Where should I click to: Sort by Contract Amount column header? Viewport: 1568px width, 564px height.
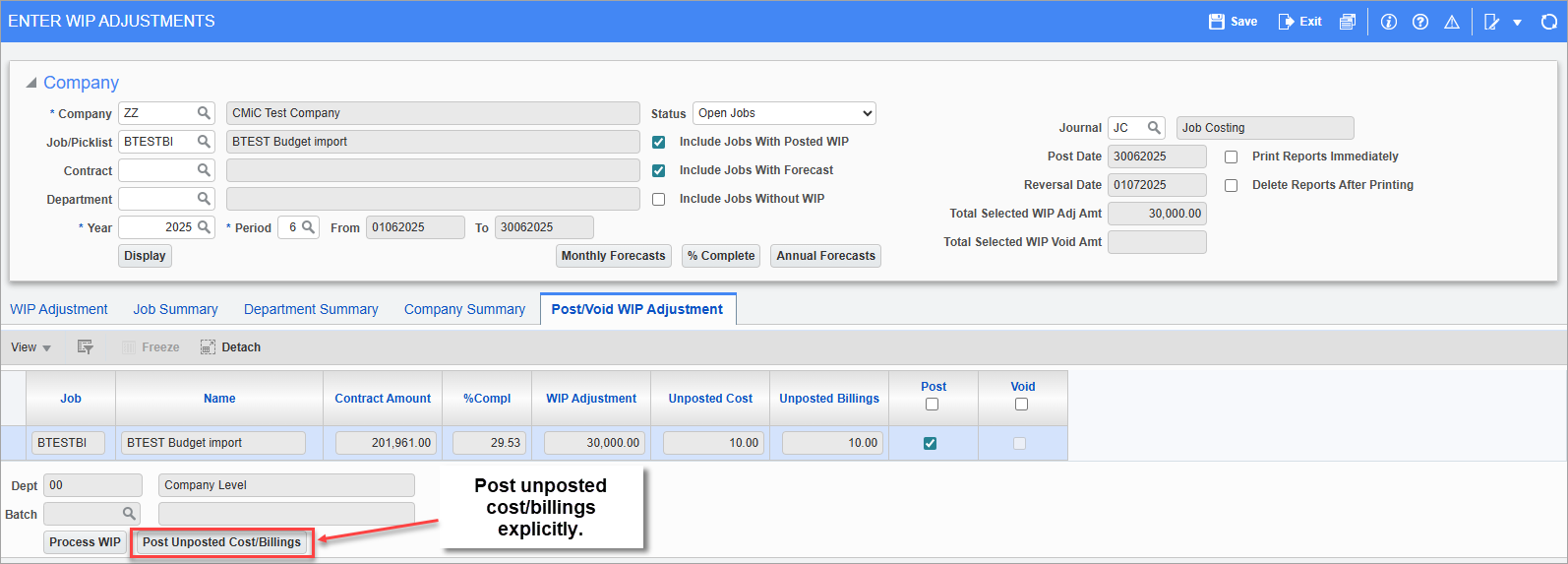click(x=383, y=399)
